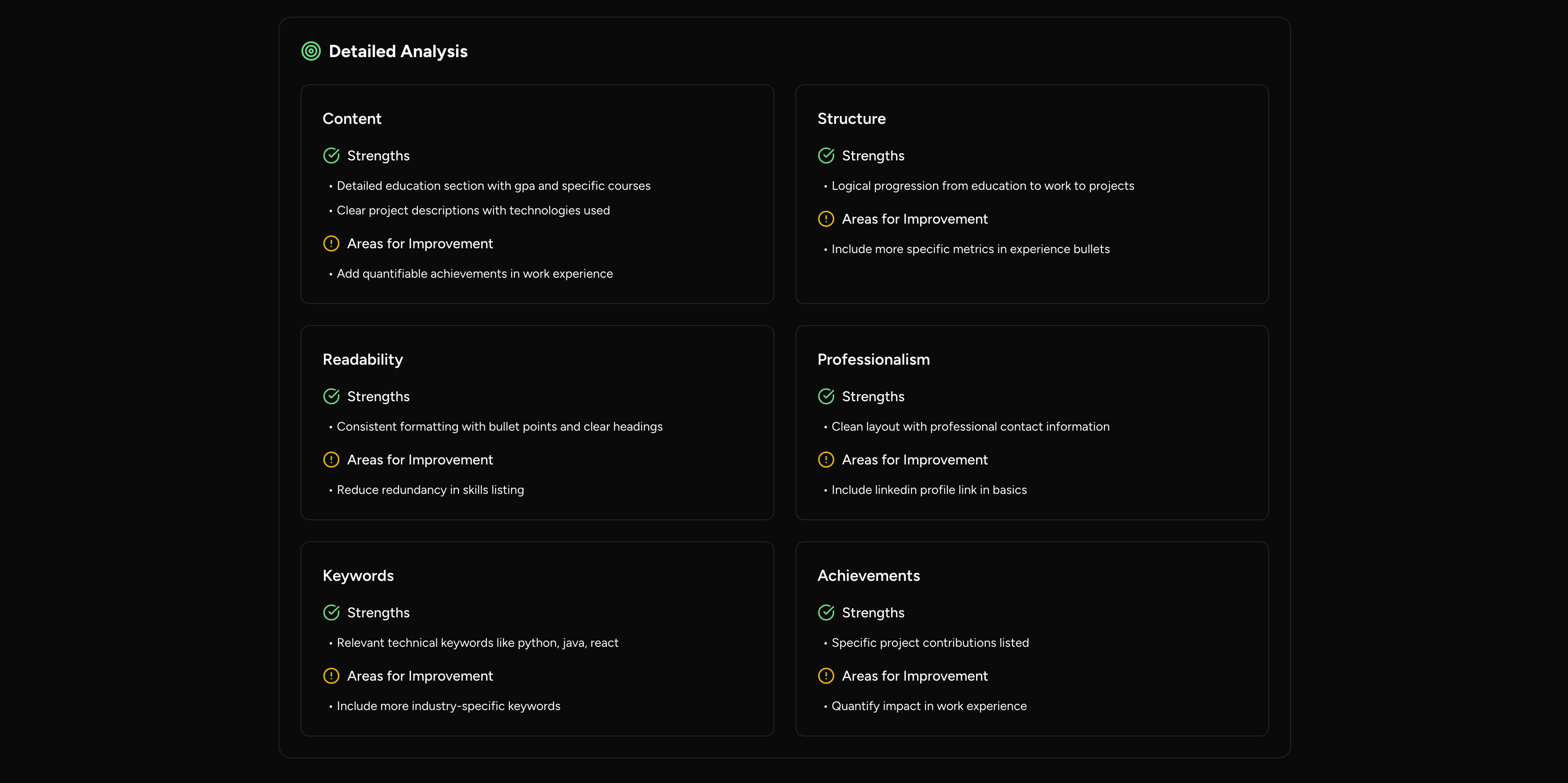
Task: Click the warning icon in Achievements' Areas for Improvement
Action: pyautogui.click(x=826, y=676)
